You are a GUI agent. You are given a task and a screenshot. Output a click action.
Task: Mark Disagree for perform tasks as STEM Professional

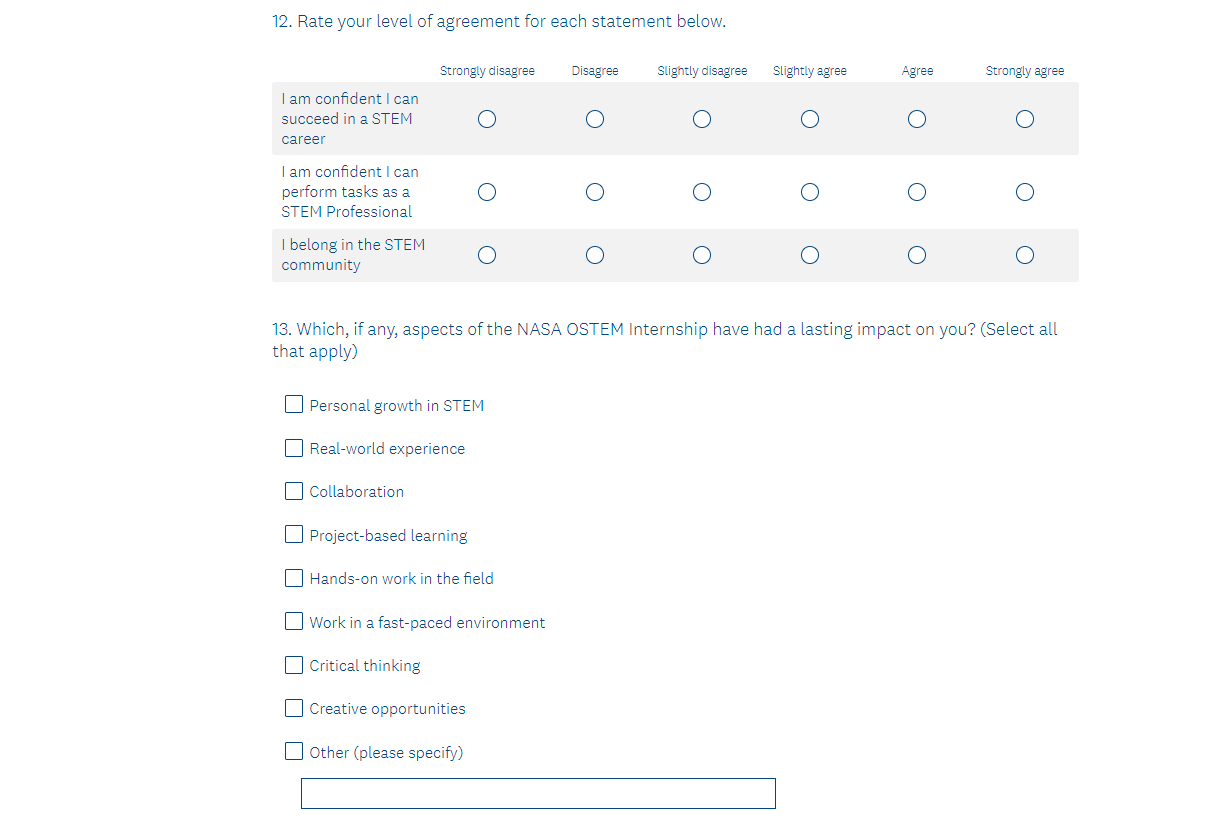pyautogui.click(x=595, y=192)
